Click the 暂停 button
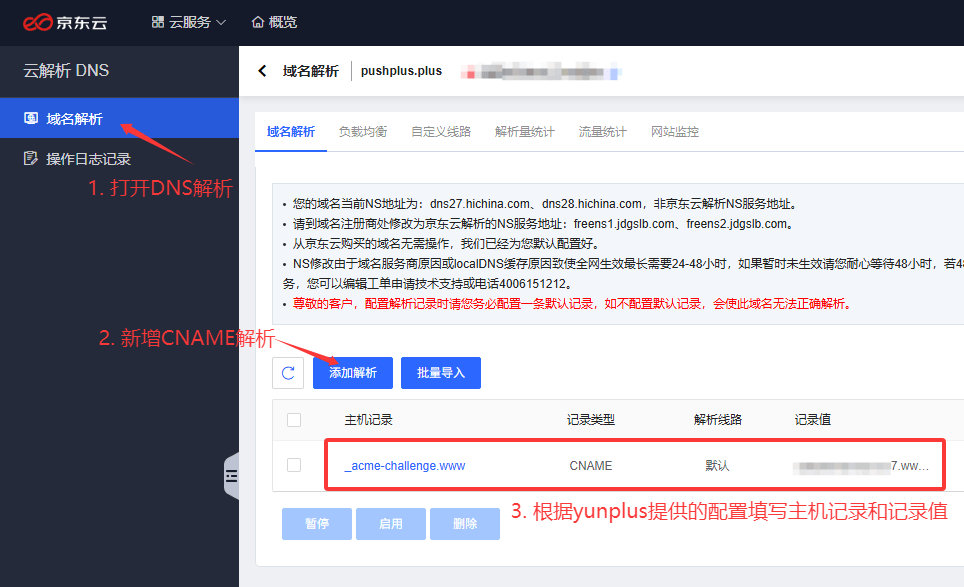 click(x=317, y=524)
